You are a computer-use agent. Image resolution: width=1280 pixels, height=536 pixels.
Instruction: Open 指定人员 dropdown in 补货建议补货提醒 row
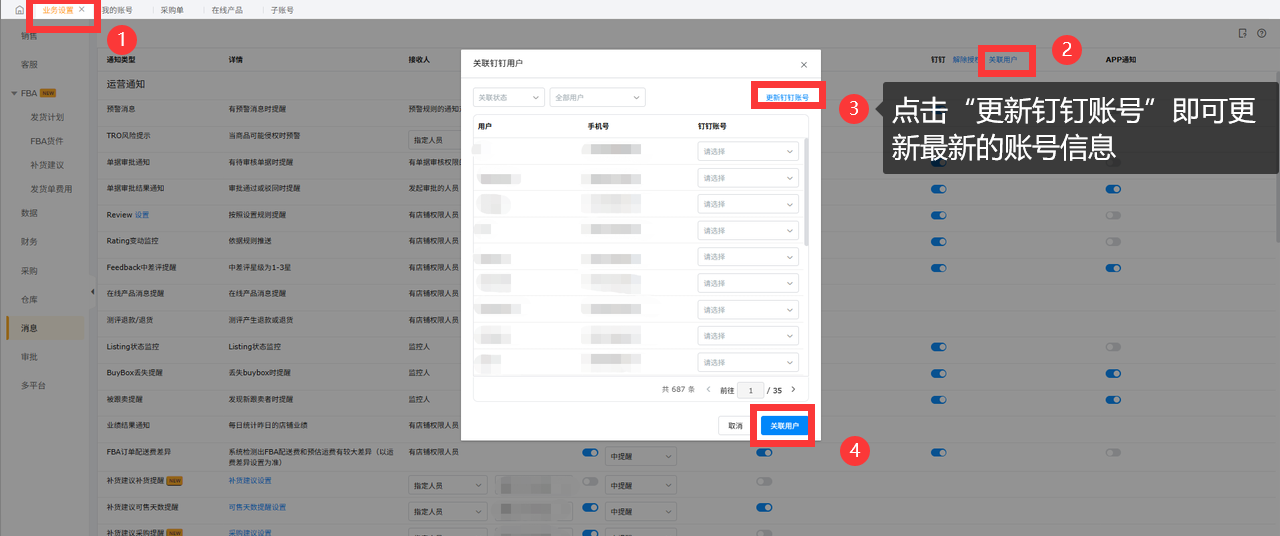click(x=448, y=484)
